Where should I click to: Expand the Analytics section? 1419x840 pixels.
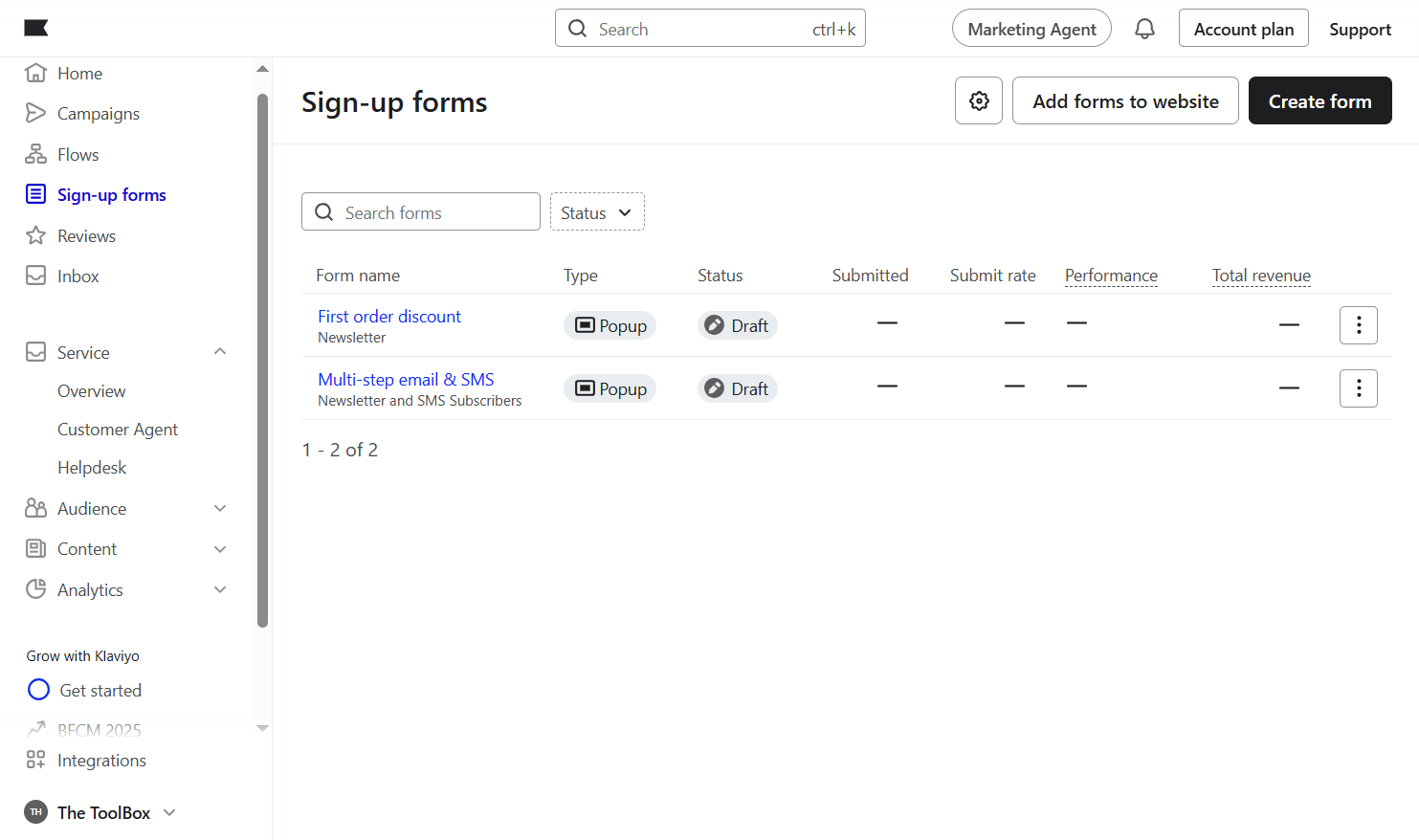[220, 589]
